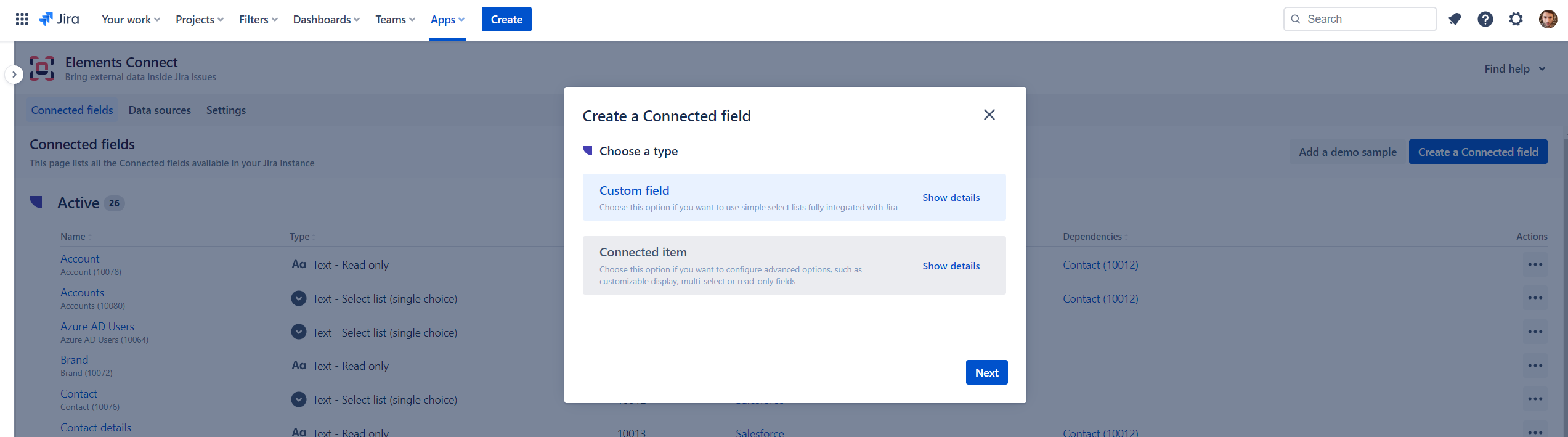1568x437 pixels.
Task: Click the Next button in dialog
Action: (986, 372)
